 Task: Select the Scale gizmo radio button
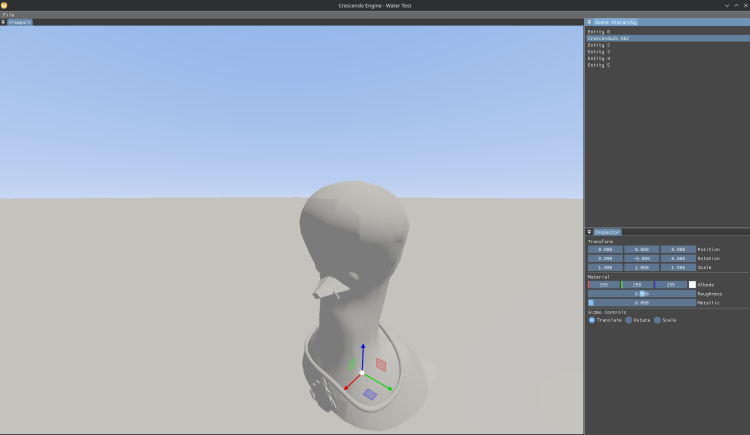pos(657,320)
